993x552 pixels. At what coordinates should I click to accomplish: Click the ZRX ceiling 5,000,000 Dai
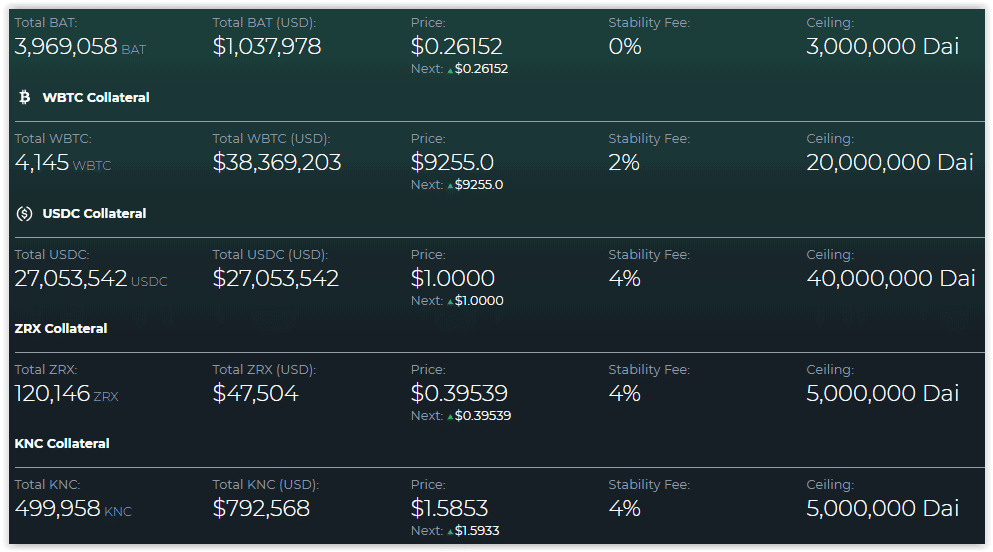[883, 394]
